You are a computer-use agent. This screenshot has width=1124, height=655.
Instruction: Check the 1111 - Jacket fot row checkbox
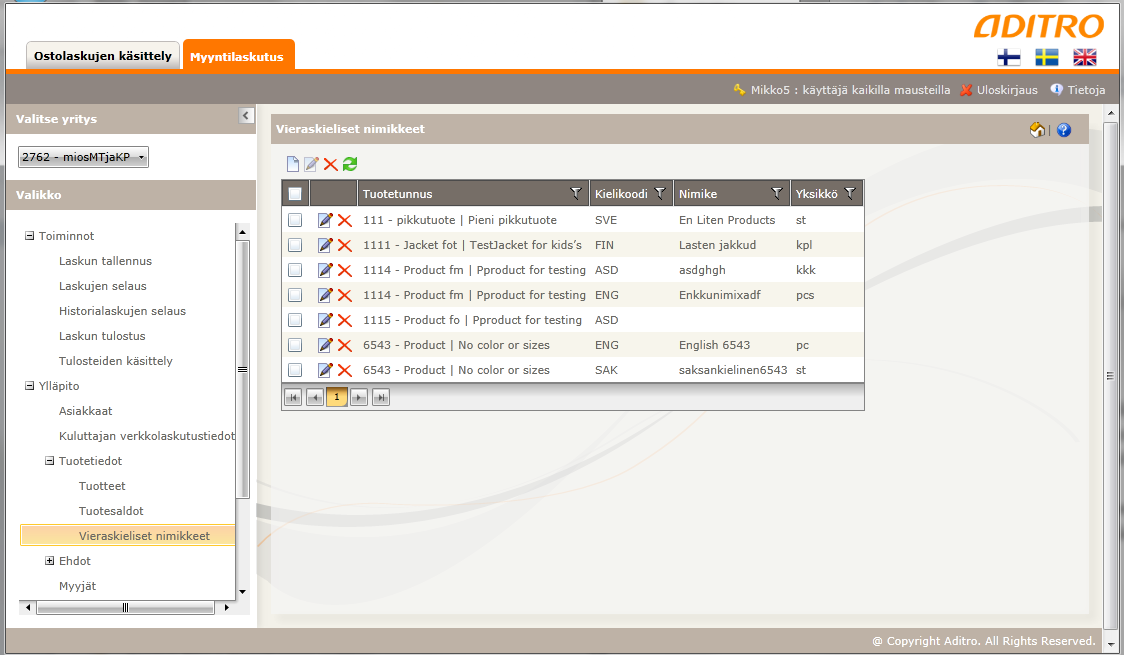(295, 245)
